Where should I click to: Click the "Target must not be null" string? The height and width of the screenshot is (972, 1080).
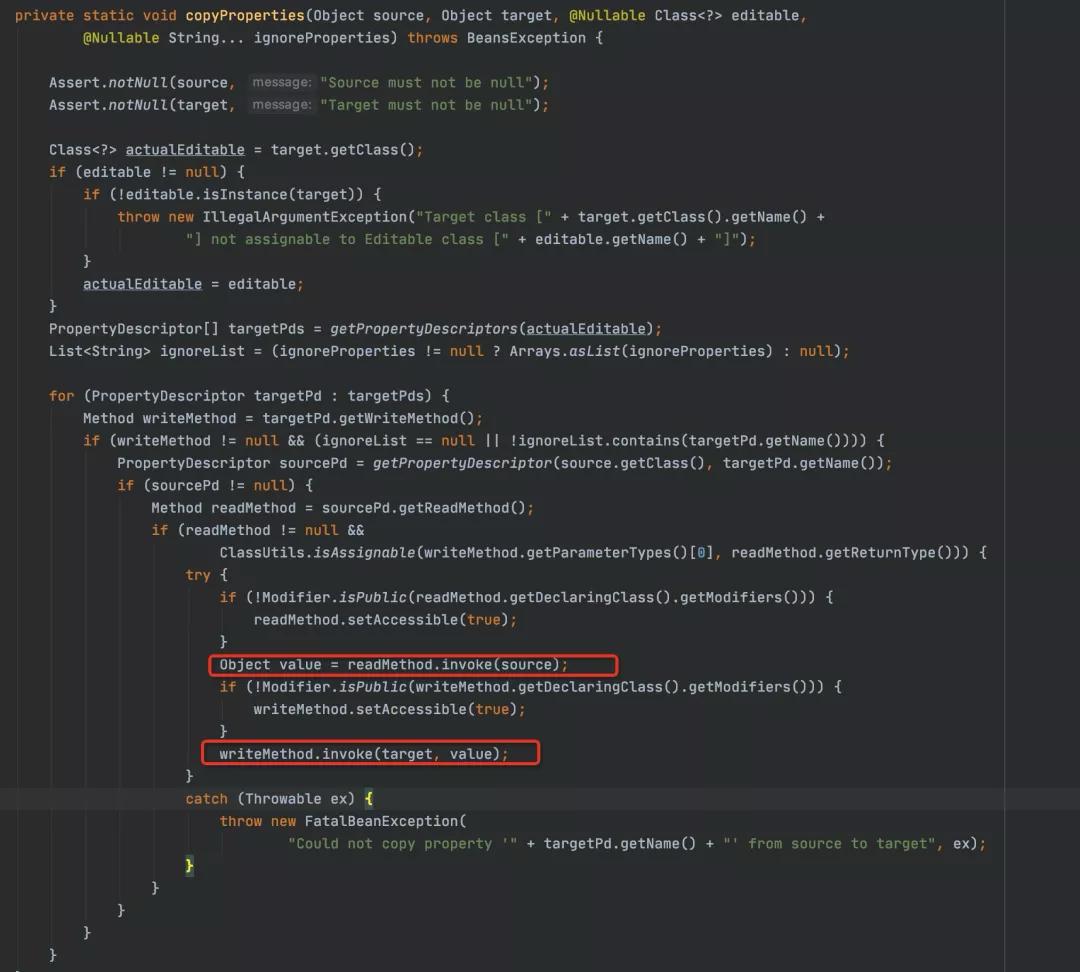tap(426, 105)
